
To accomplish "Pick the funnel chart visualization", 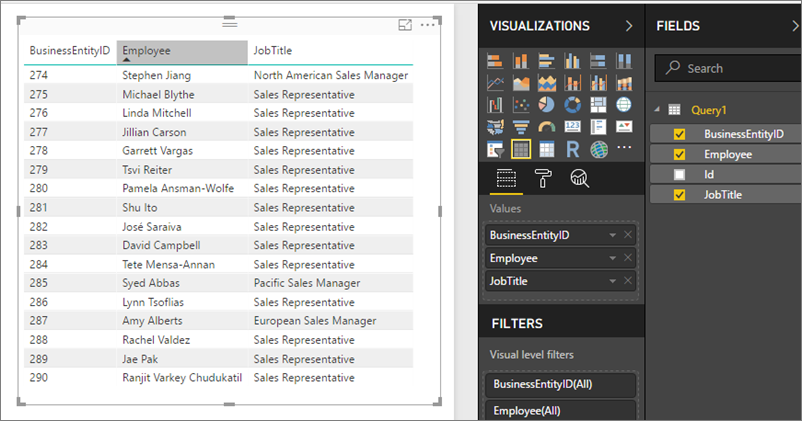I will coord(521,127).
